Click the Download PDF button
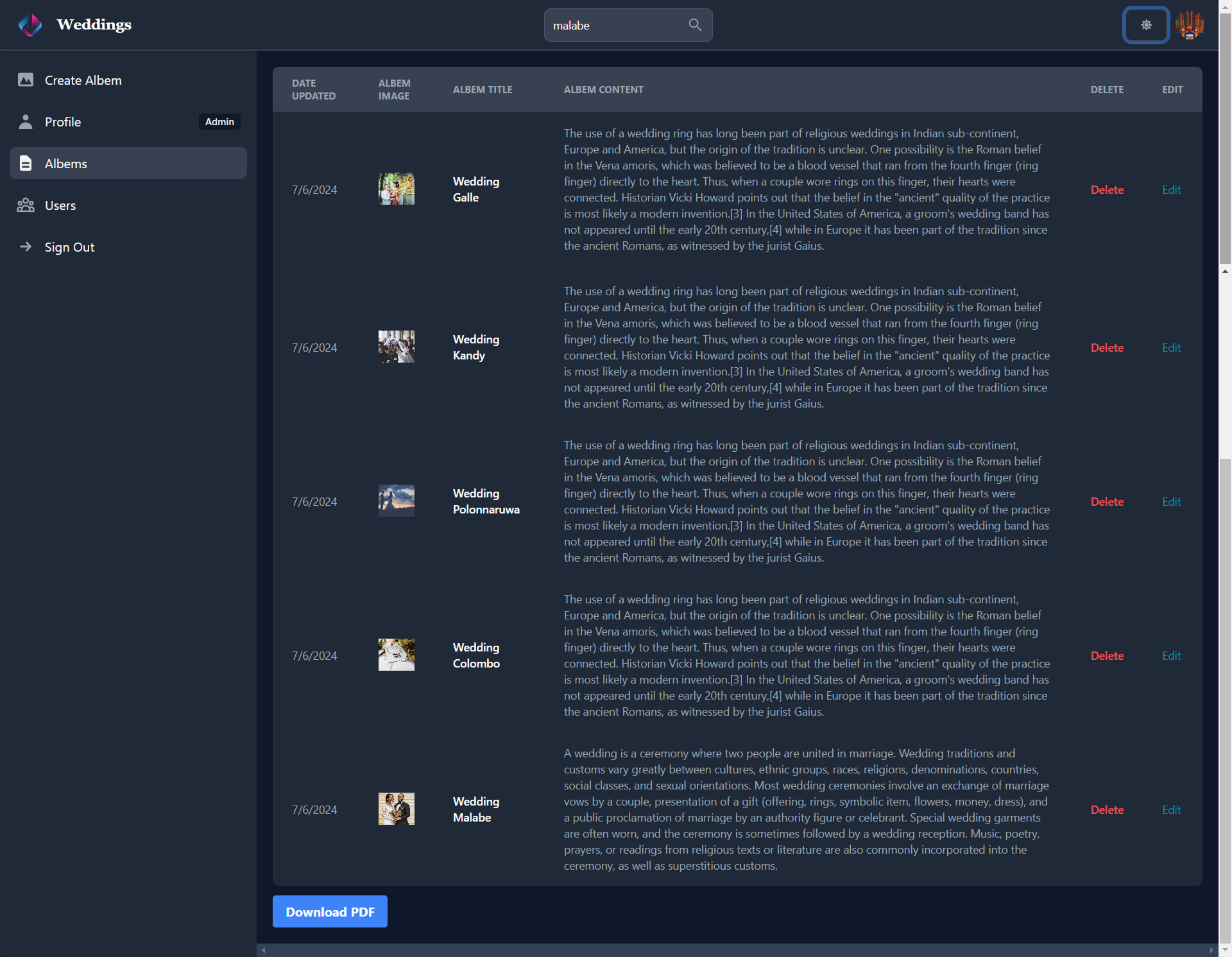This screenshot has height=957, width=1232. pyautogui.click(x=329, y=911)
